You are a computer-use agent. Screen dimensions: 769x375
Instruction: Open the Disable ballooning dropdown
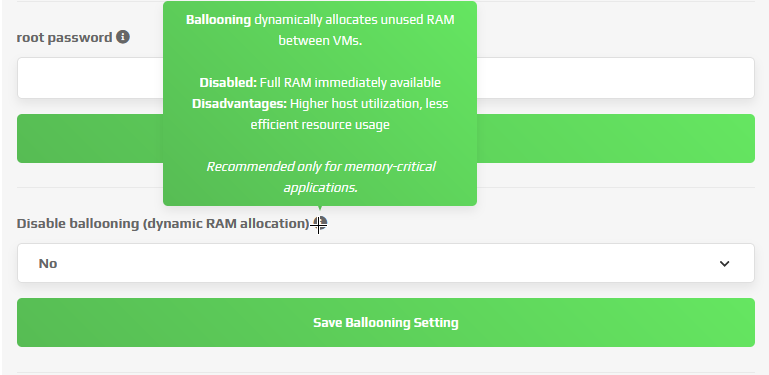[385, 263]
